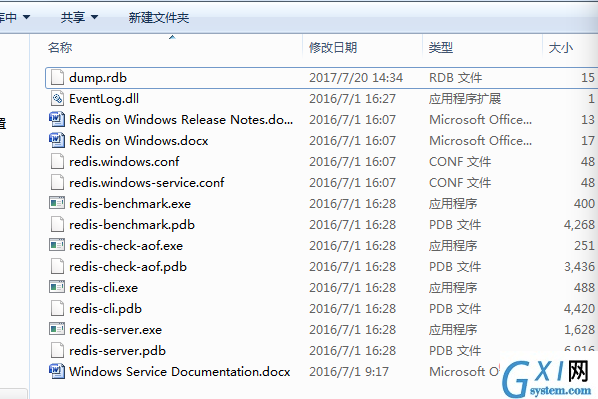The width and height of the screenshot is (598, 399).
Task: Click the redis-cli.exe application icon
Action: click(57, 287)
